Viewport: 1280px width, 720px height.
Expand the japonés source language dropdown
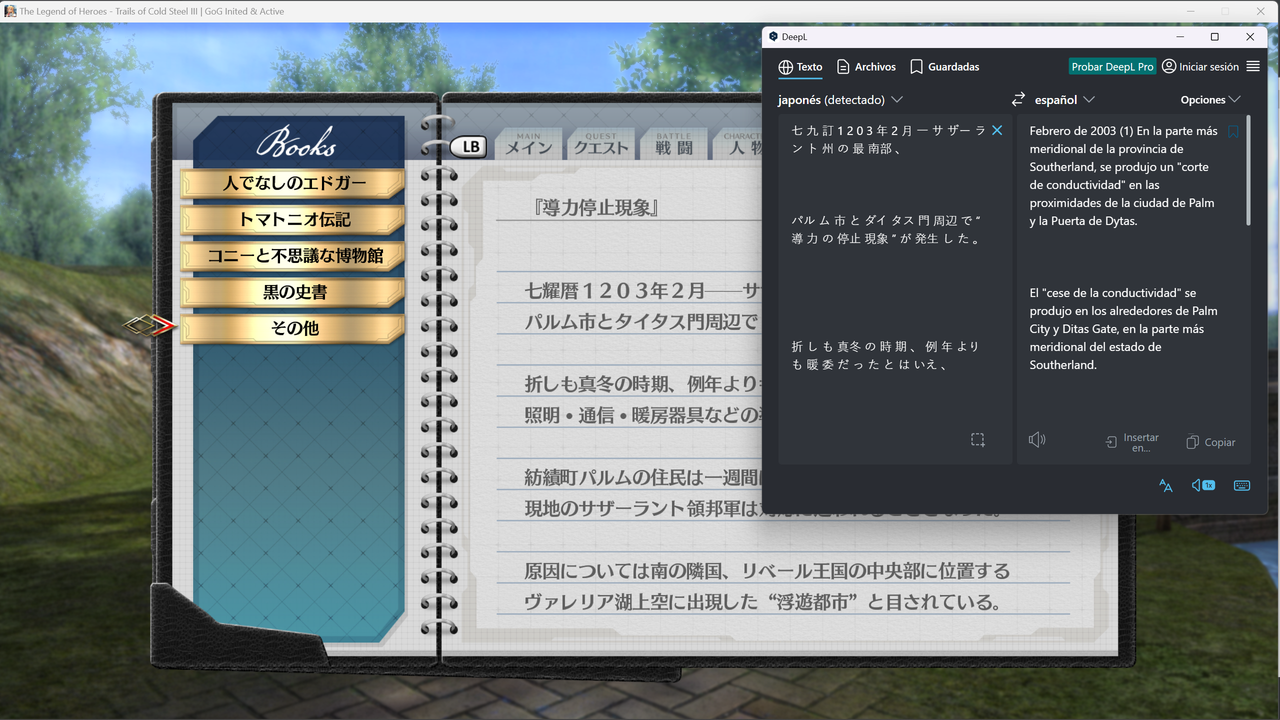point(840,100)
